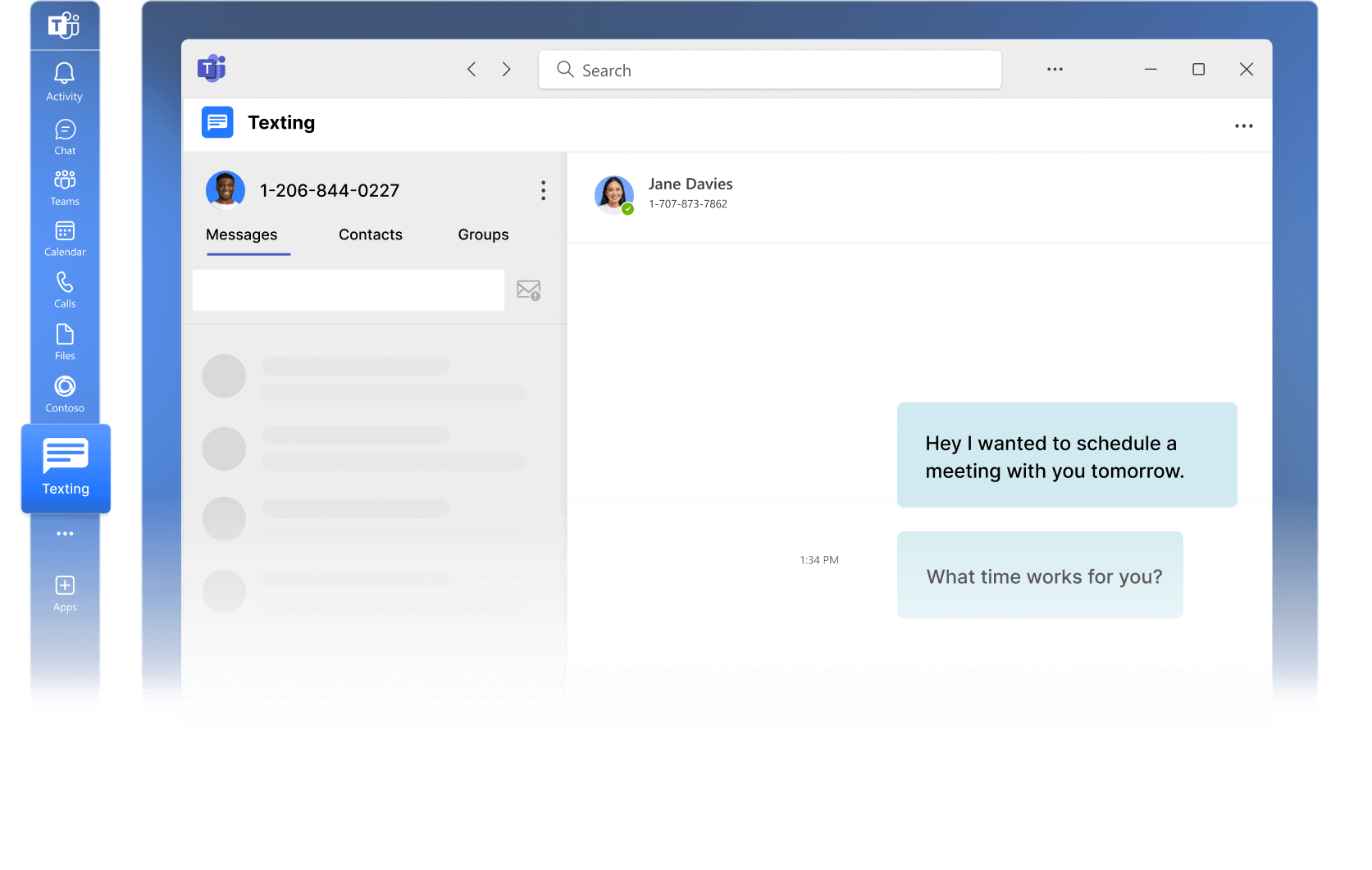Open Files in the sidebar
The image size is (1372, 870).
pos(65,342)
